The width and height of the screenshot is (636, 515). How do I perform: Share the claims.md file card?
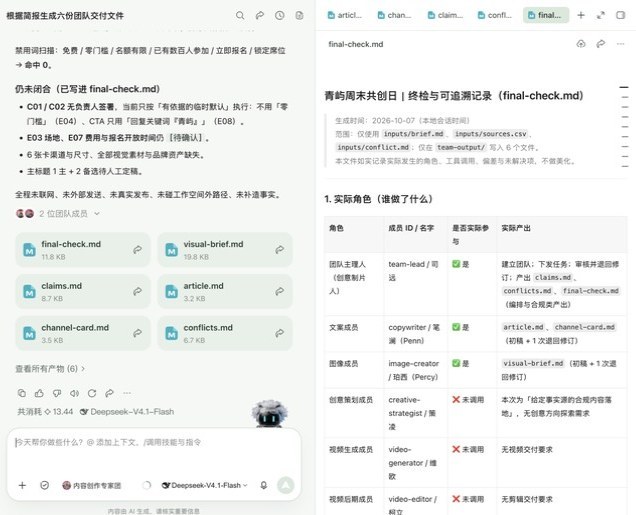tap(138, 292)
